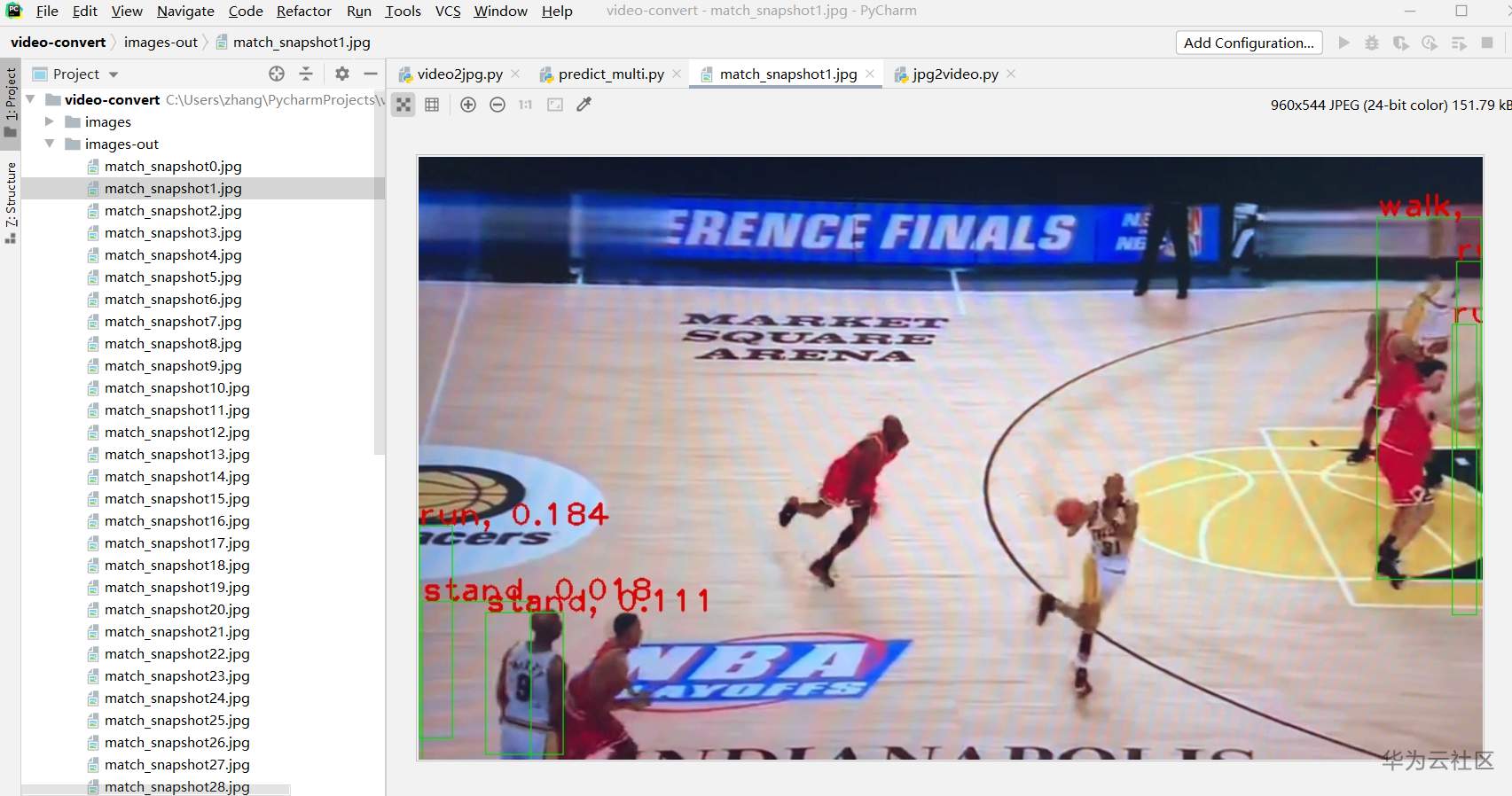Viewport: 1512px width, 796px height.
Task: Hide the Project tool window
Action: pos(371,74)
